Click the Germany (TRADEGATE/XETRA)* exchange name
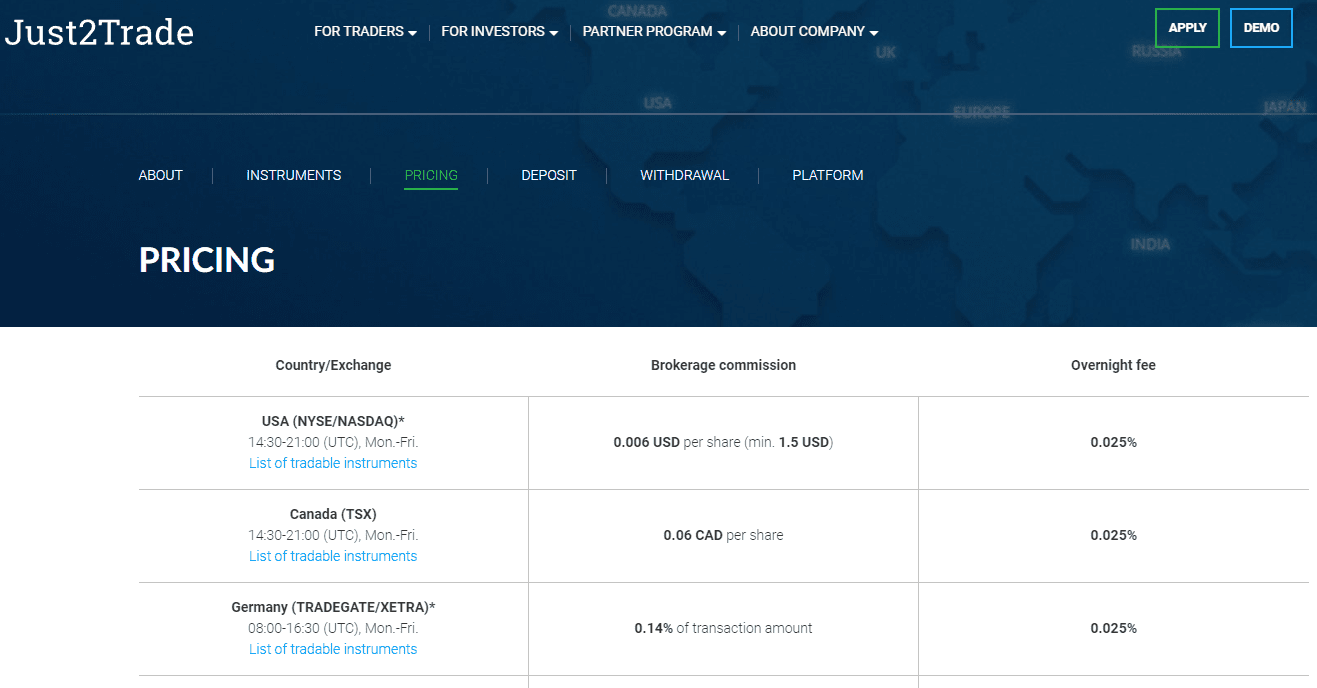The width and height of the screenshot is (1317, 688). coord(333,607)
